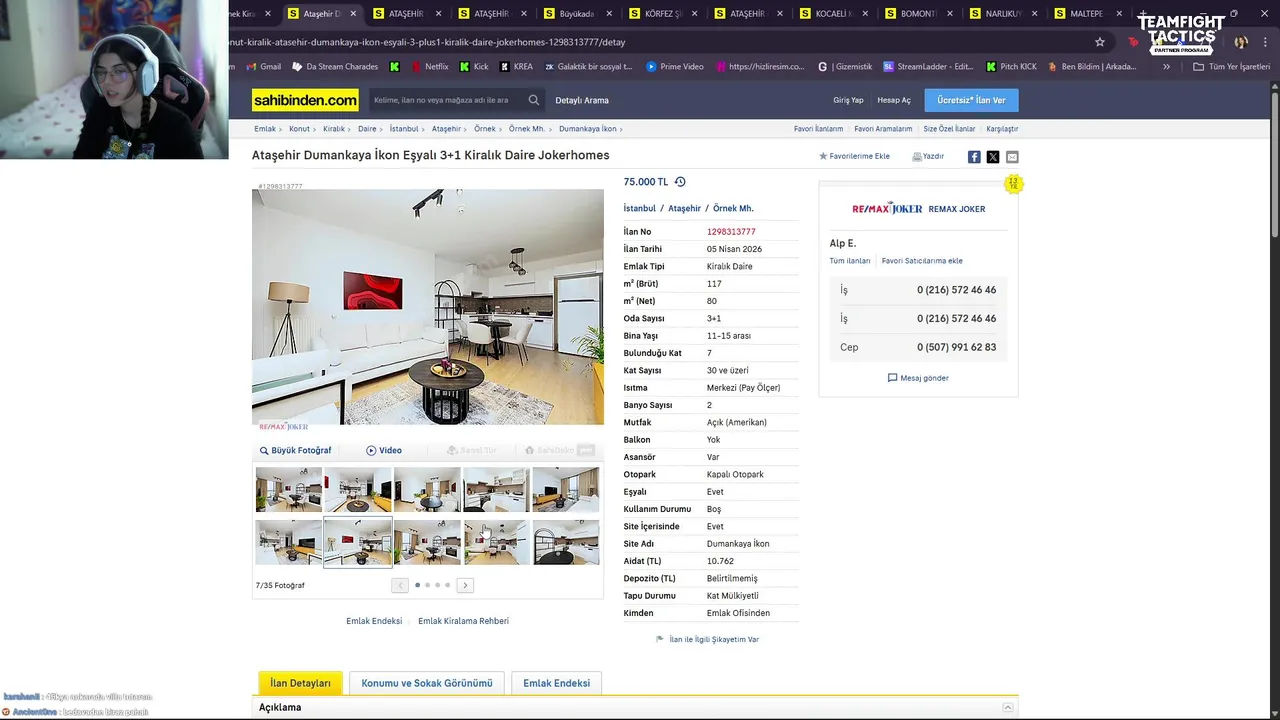Select second pagination dot under thumbnails
This screenshot has width=1280, height=720.
427,585
